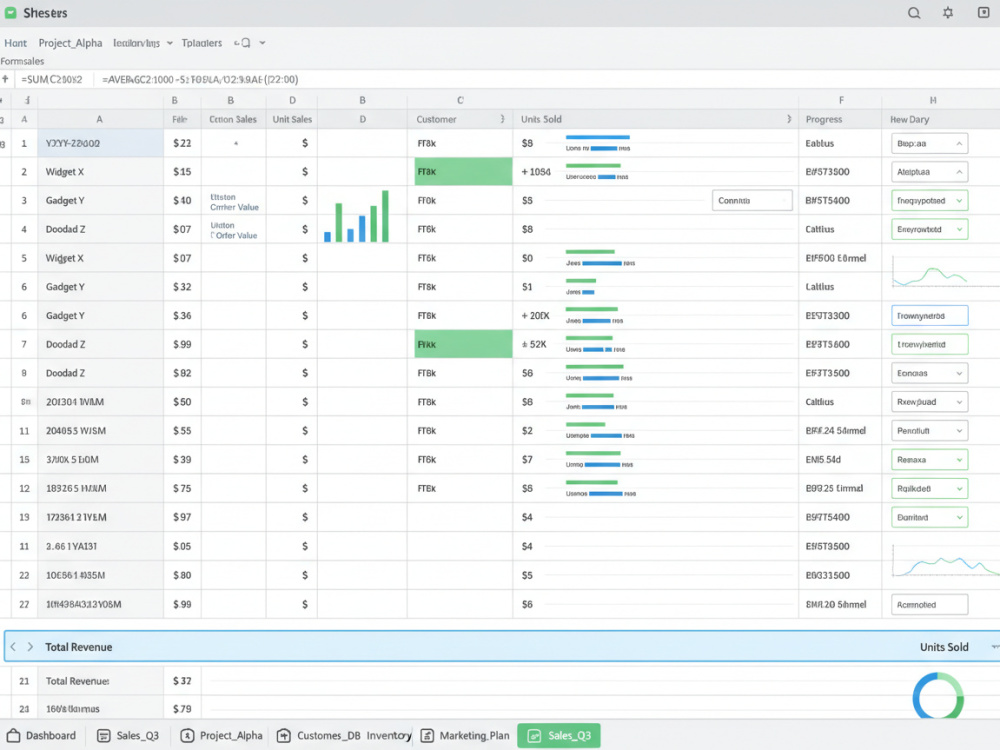
Task: Click the Unit Sales column header
Action: point(292,119)
